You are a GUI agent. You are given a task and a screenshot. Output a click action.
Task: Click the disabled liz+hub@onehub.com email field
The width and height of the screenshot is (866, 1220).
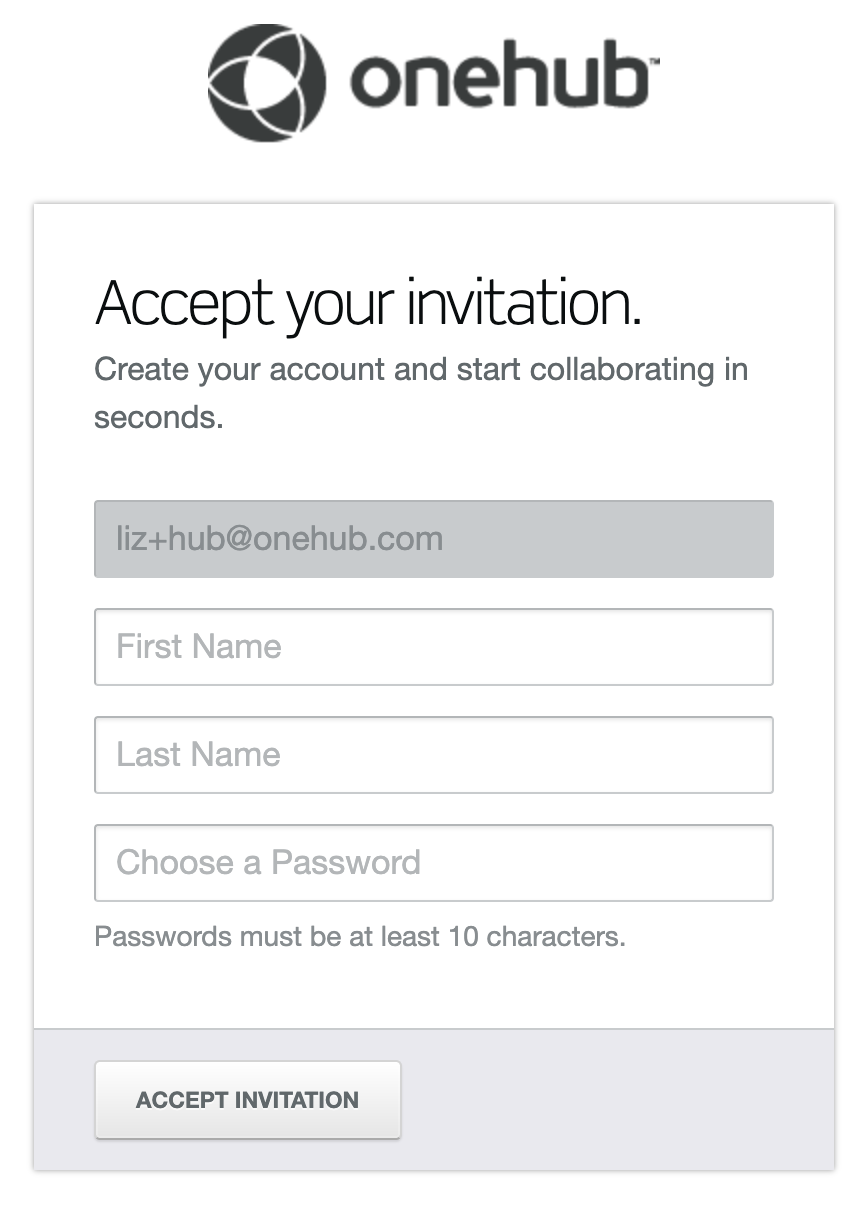point(434,539)
